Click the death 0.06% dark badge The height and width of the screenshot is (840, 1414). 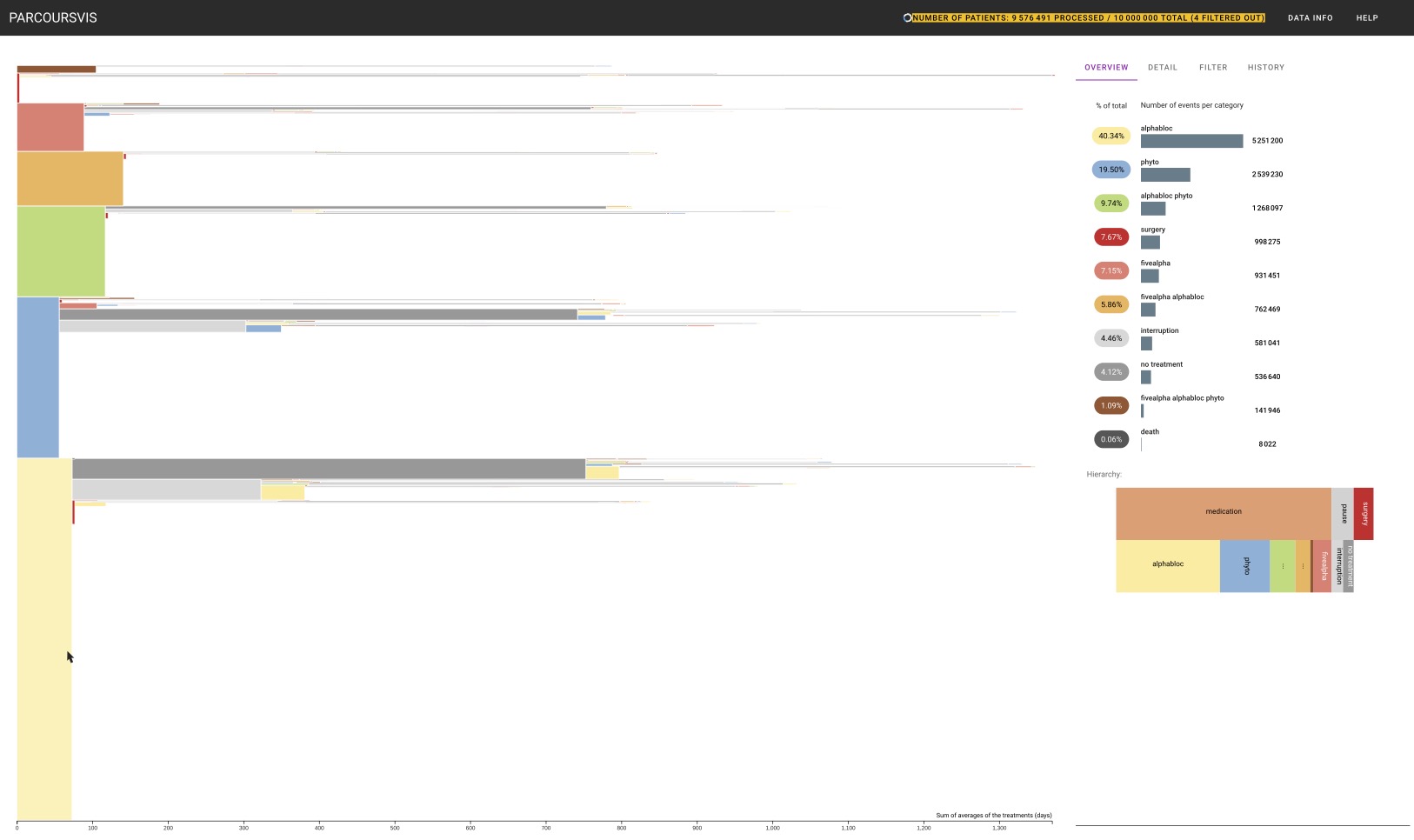coord(1111,440)
